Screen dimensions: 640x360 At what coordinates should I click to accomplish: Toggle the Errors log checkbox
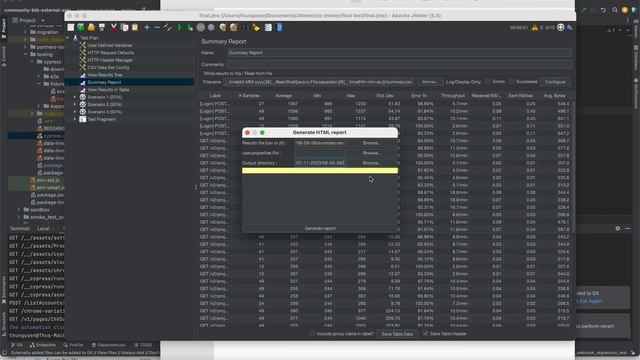pyautogui.click(x=488, y=82)
